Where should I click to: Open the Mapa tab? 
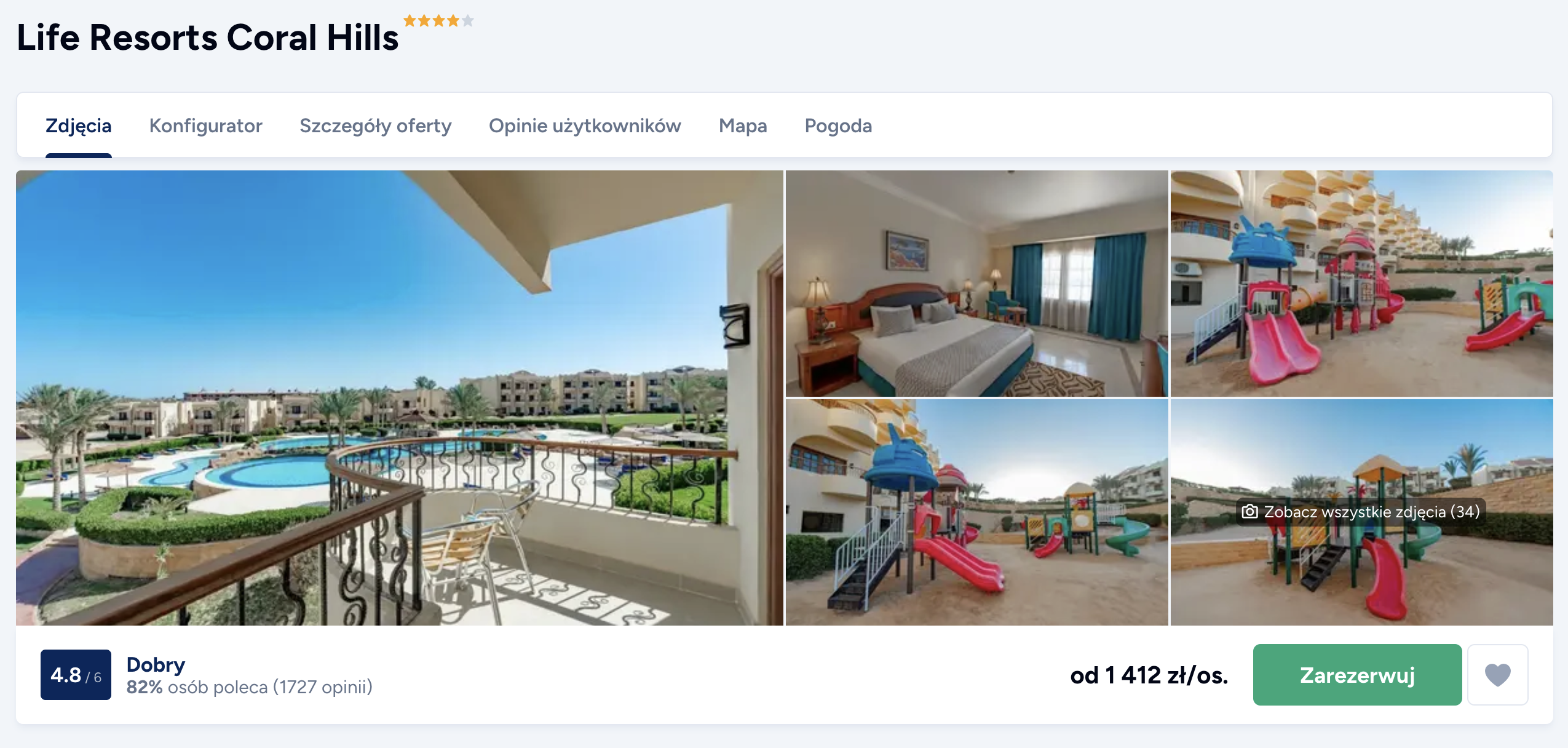[x=743, y=125]
